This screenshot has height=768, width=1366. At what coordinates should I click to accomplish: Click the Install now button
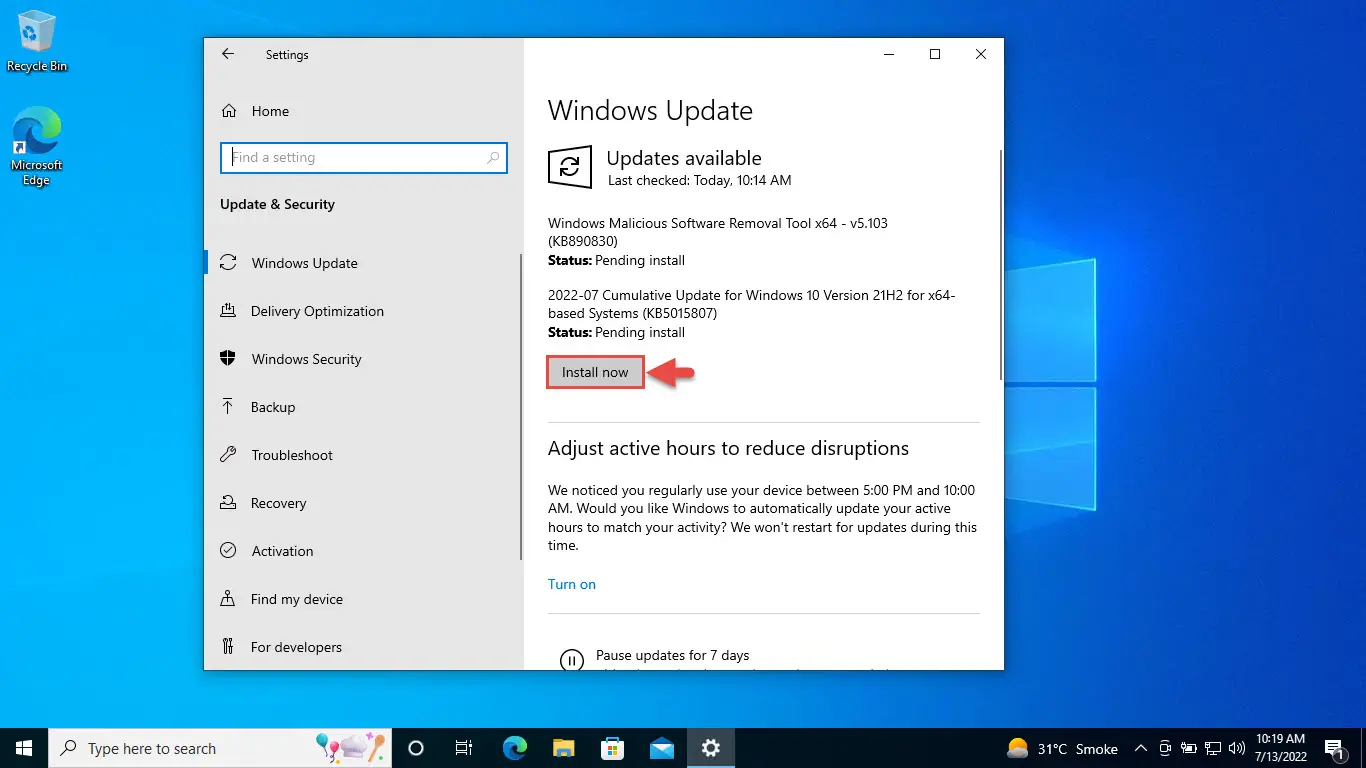(x=595, y=372)
